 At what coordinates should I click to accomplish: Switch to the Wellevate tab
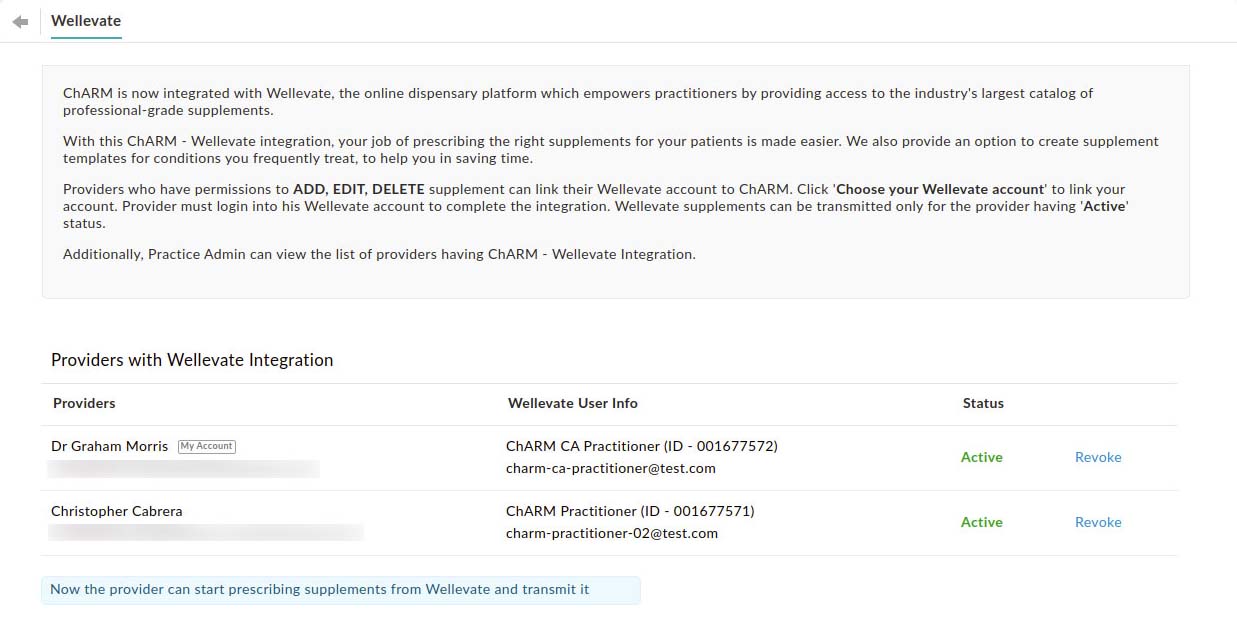click(86, 20)
